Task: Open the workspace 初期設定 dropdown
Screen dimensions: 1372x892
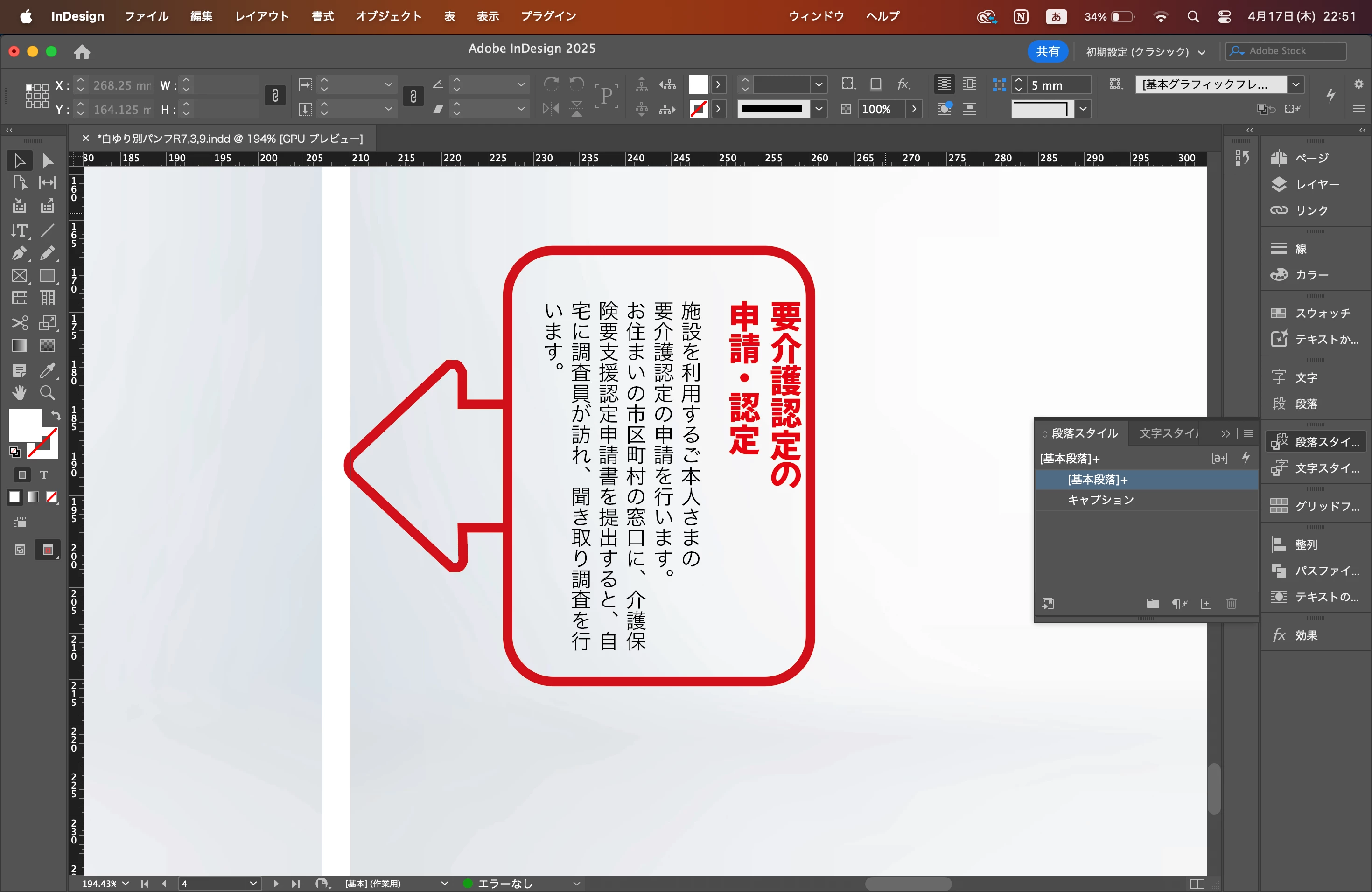Action: click(1145, 52)
